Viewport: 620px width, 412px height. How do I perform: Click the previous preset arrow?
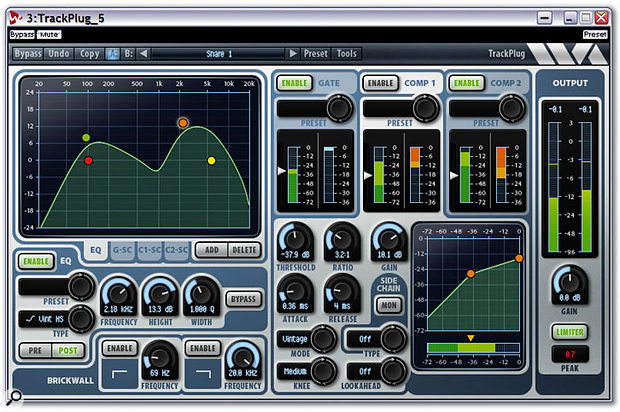tap(144, 53)
